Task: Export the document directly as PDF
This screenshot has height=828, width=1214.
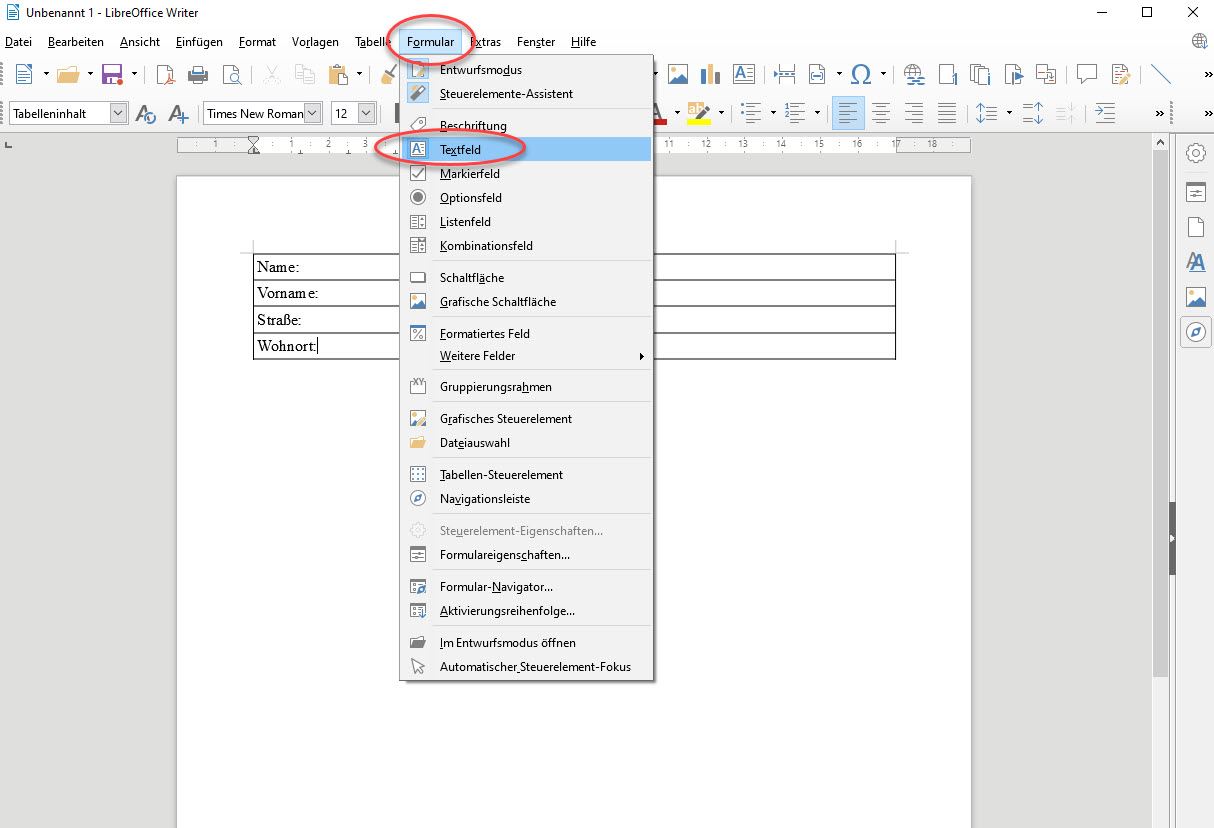Action: pos(165,74)
